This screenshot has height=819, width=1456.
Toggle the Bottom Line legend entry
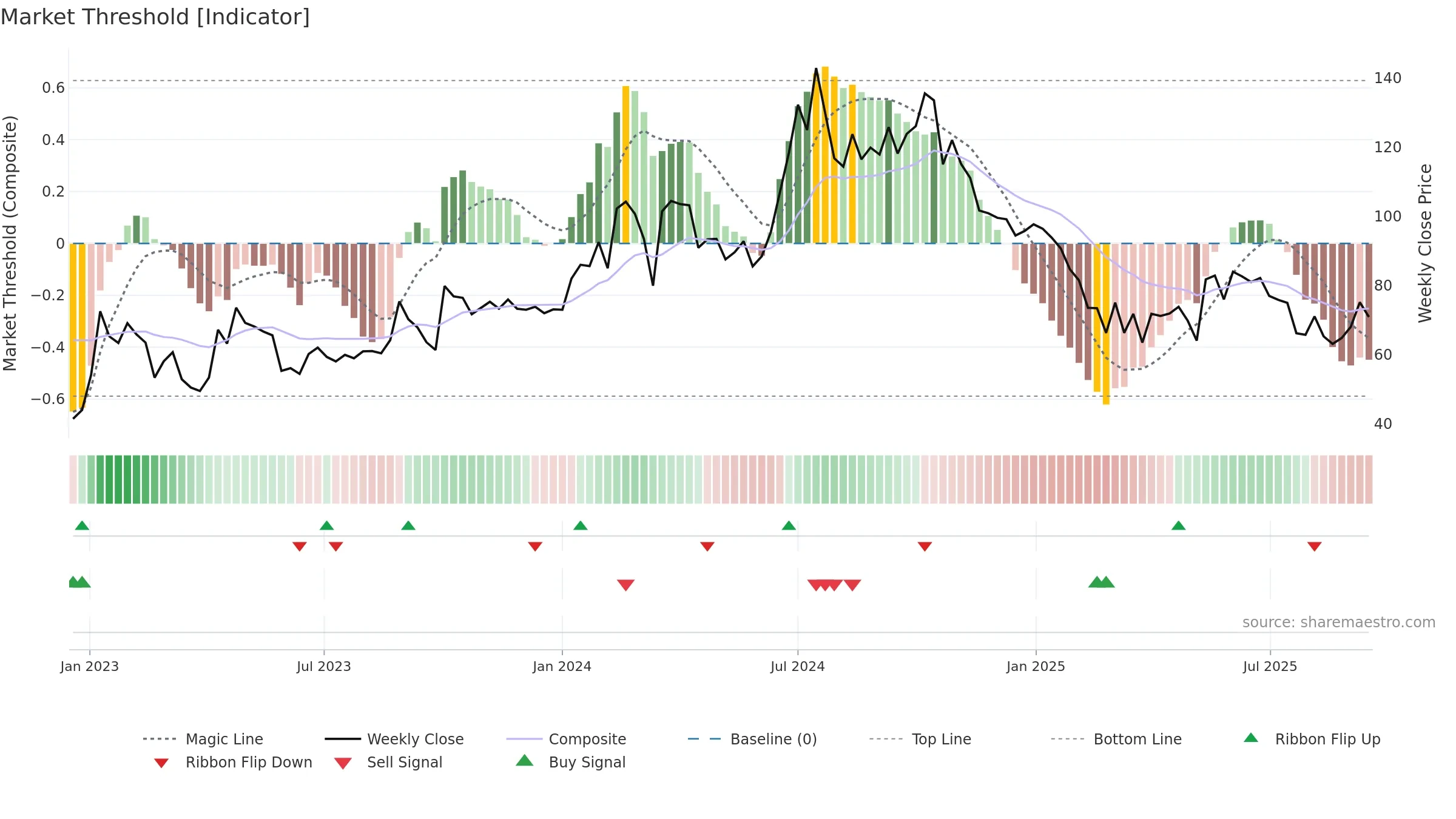(1116, 739)
